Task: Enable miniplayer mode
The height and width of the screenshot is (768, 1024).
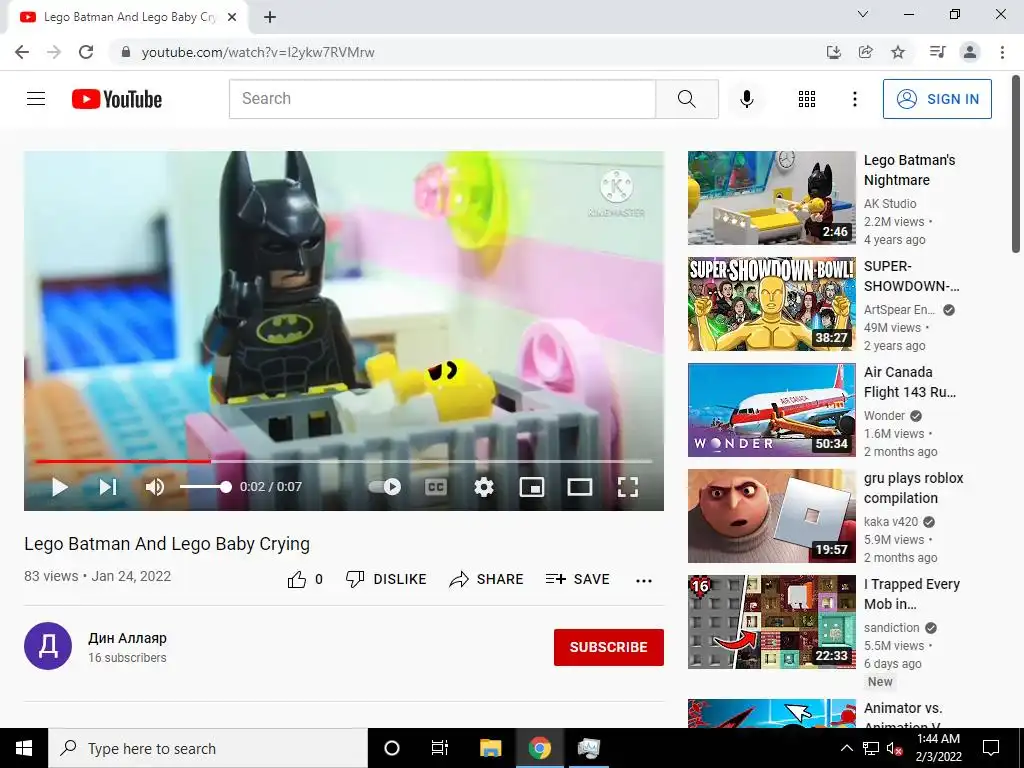Action: click(x=532, y=487)
